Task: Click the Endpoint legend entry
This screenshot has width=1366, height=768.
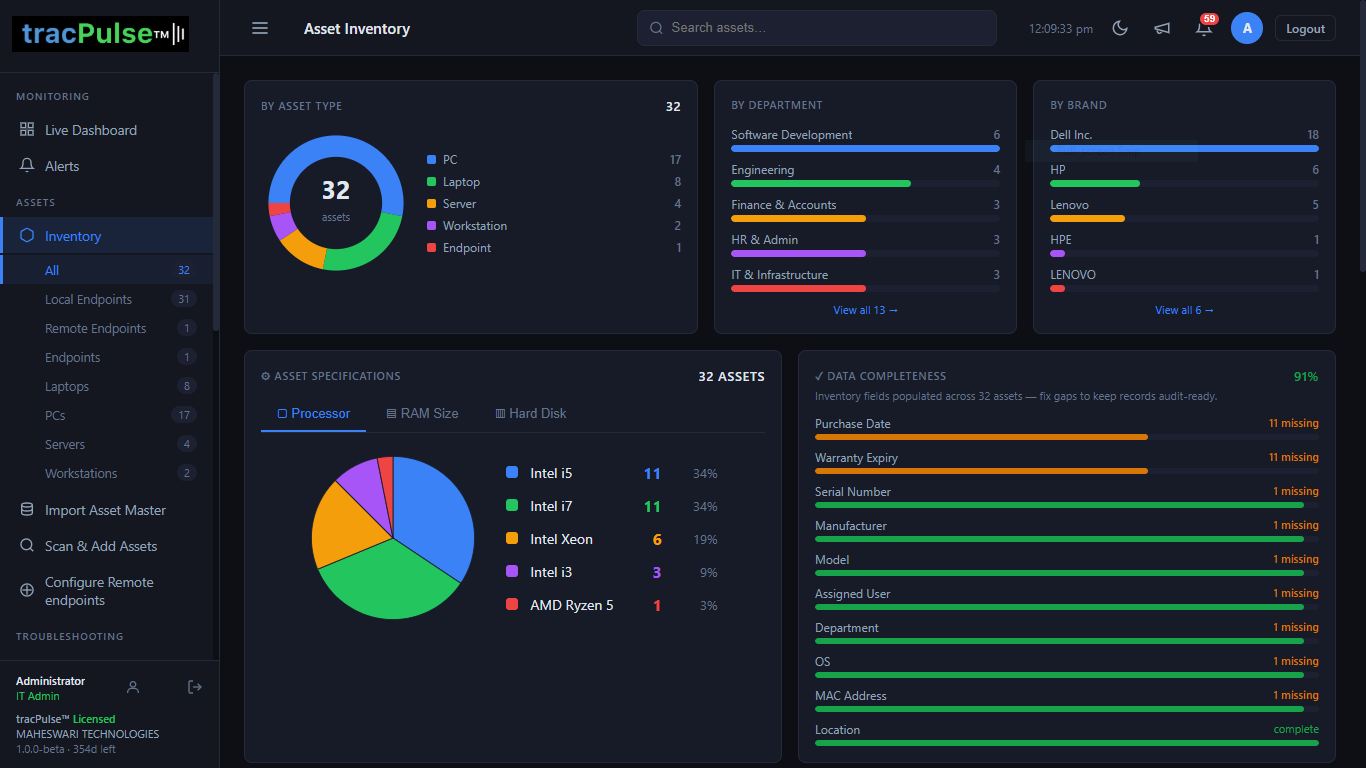Action: pyautogui.click(x=554, y=248)
